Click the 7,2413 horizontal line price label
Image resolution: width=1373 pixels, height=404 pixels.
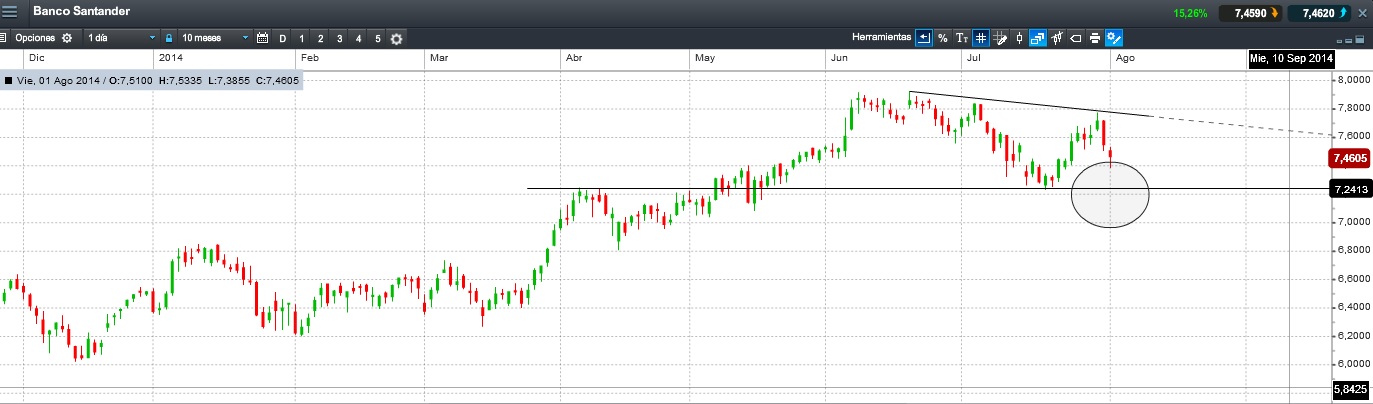[x=1350, y=189]
